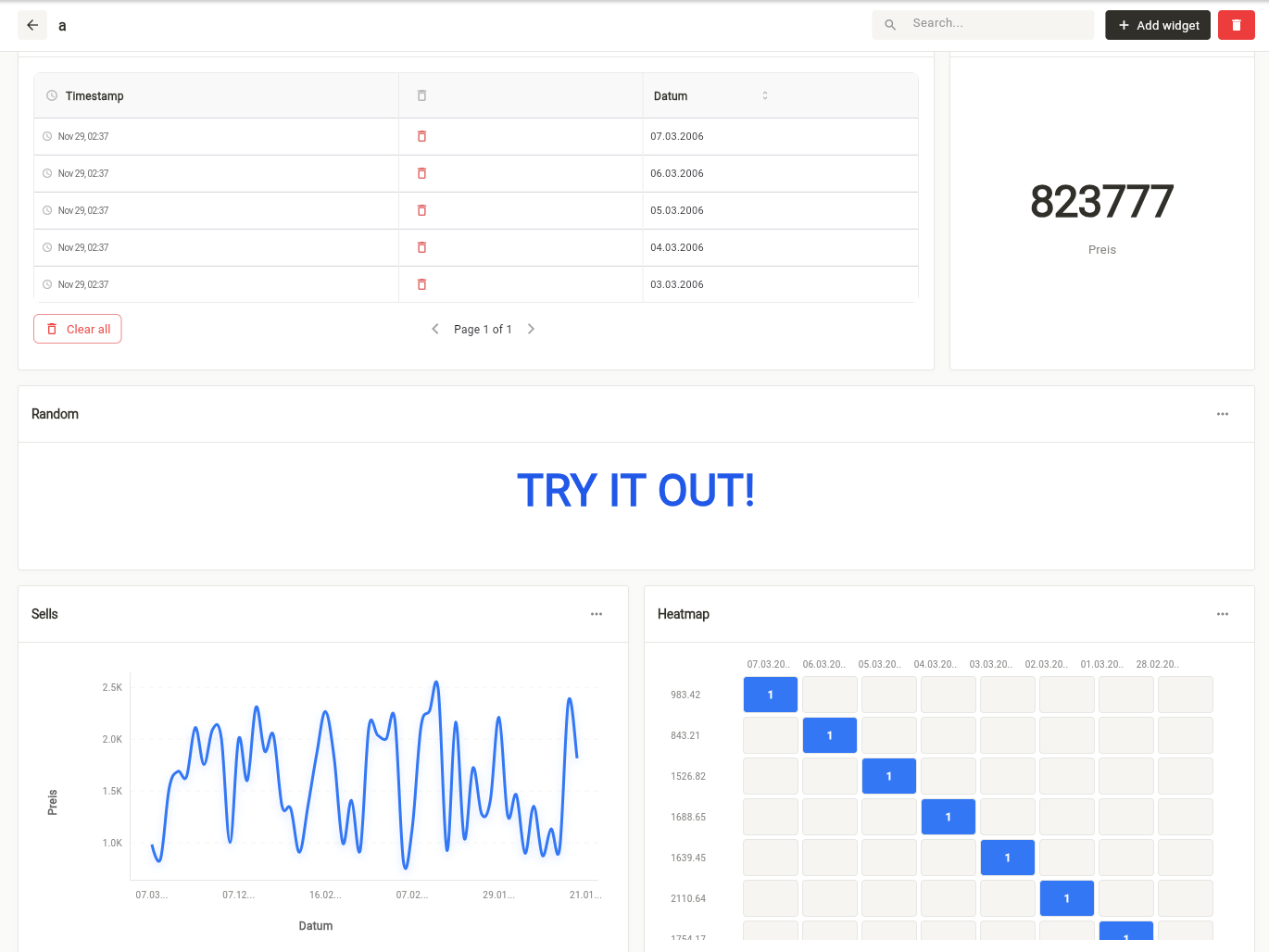Click the search magnifier icon
The height and width of the screenshot is (952, 1269).
tap(889, 25)
